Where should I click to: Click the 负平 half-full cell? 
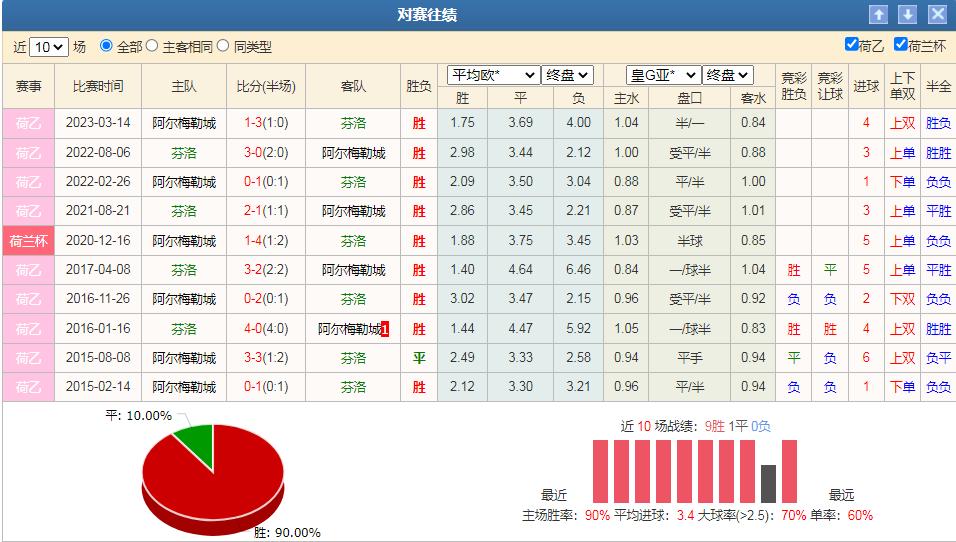coord(938,358)
